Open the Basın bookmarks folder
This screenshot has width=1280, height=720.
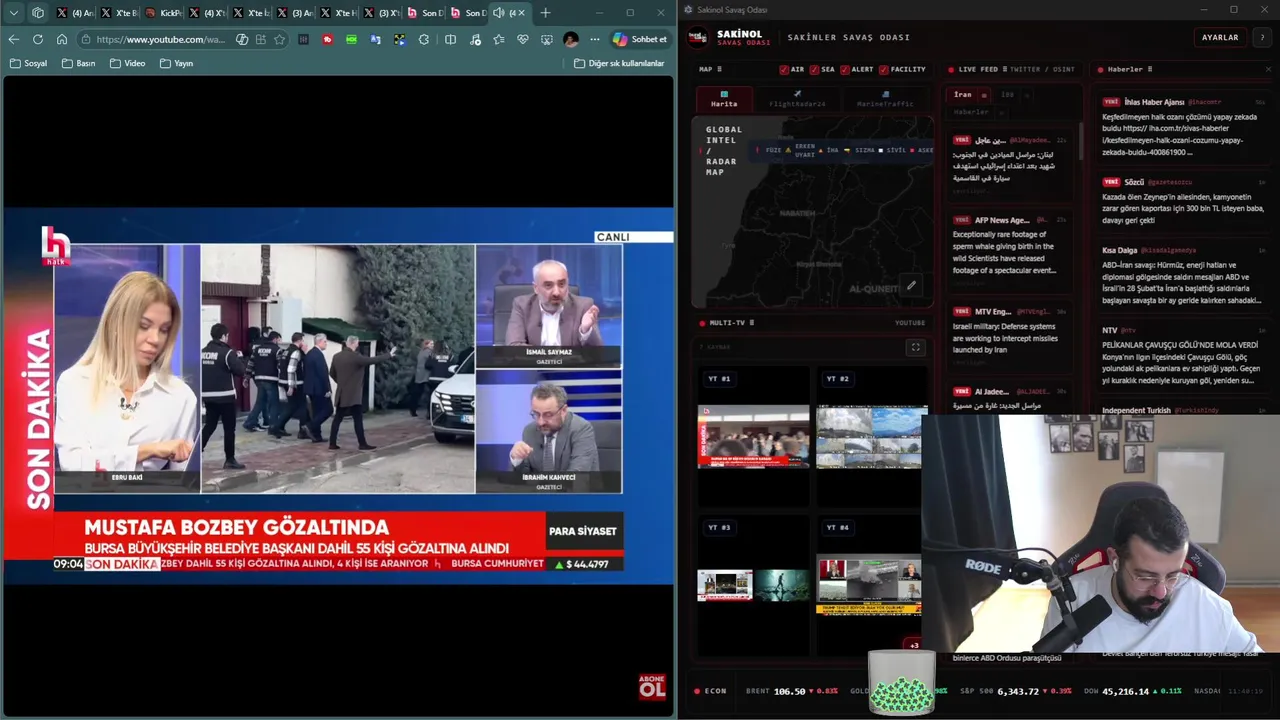click(x=79, y=63)
